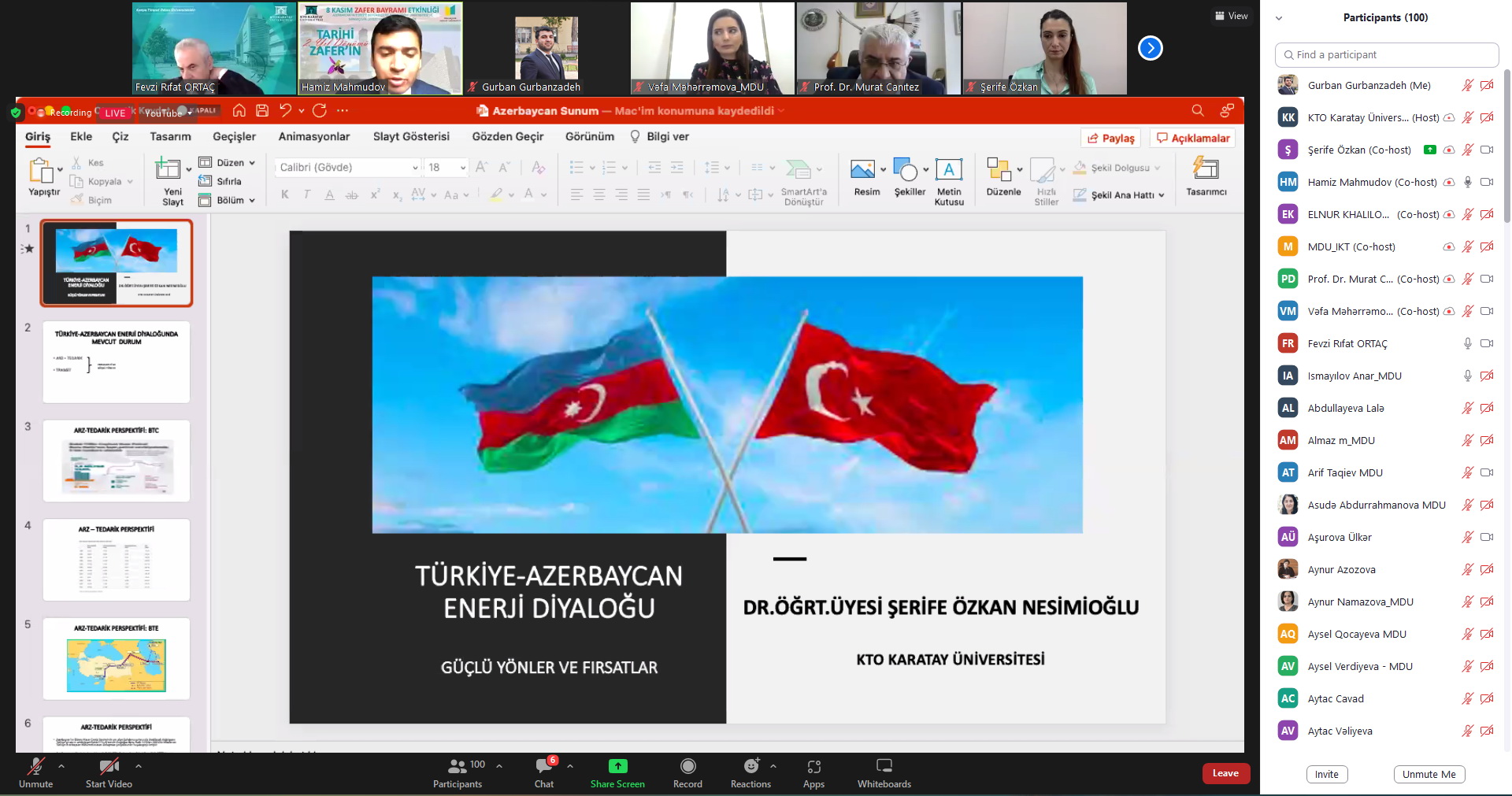
Task: Click Invite button in participants panel
Action: (x=1326, y=774)
